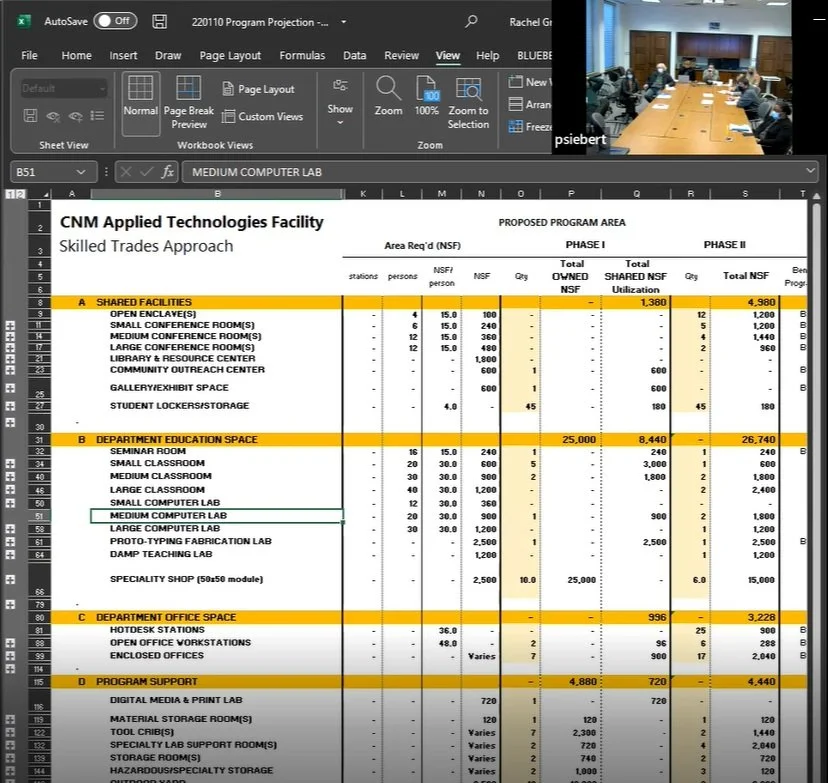Viewport: 828px width, 783px height.
Task: Click the formula bar Enter checkmark
Action: (x=147, y=172)
